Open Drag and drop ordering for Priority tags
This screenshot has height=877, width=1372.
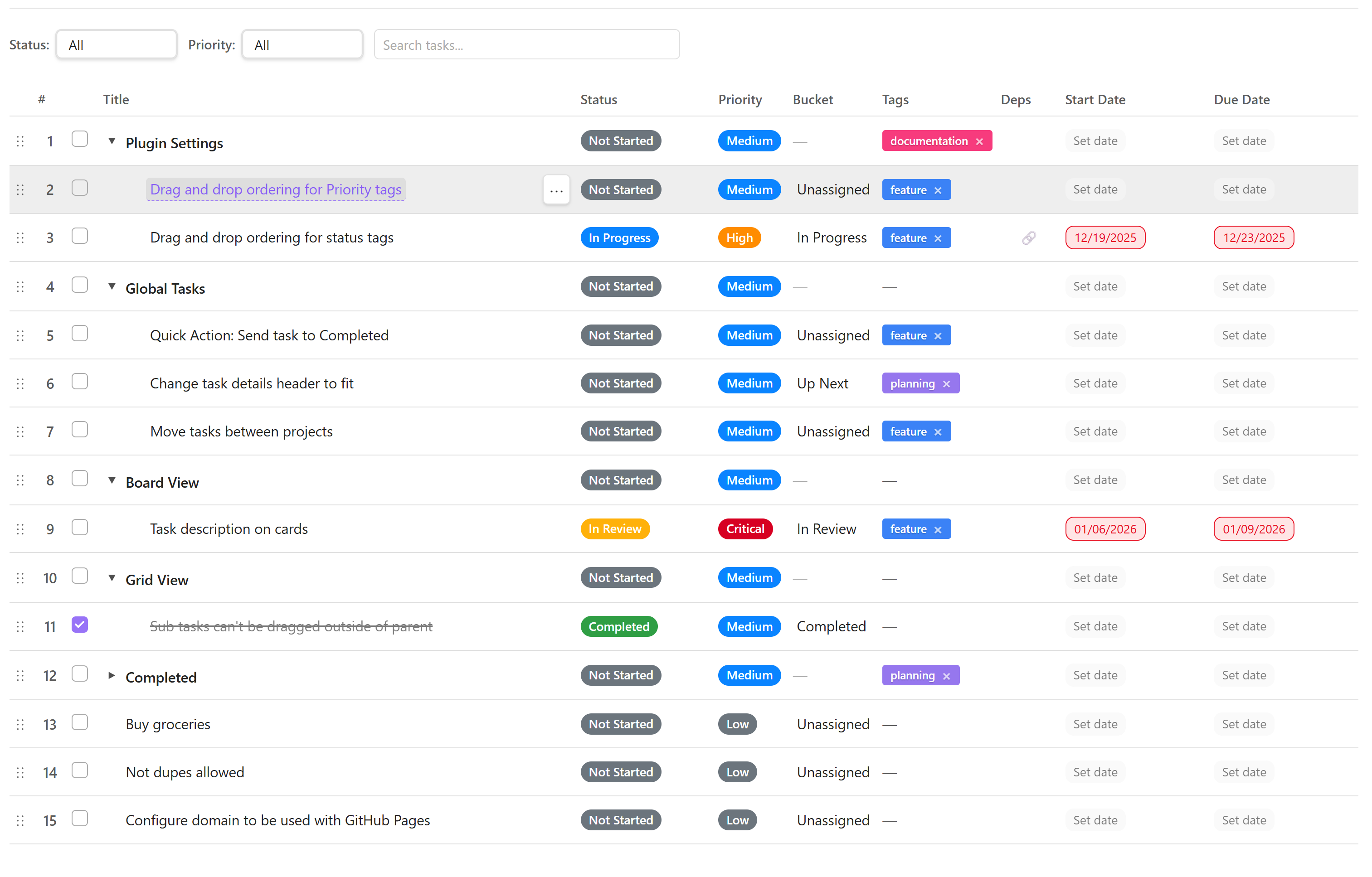pos(276,189)
